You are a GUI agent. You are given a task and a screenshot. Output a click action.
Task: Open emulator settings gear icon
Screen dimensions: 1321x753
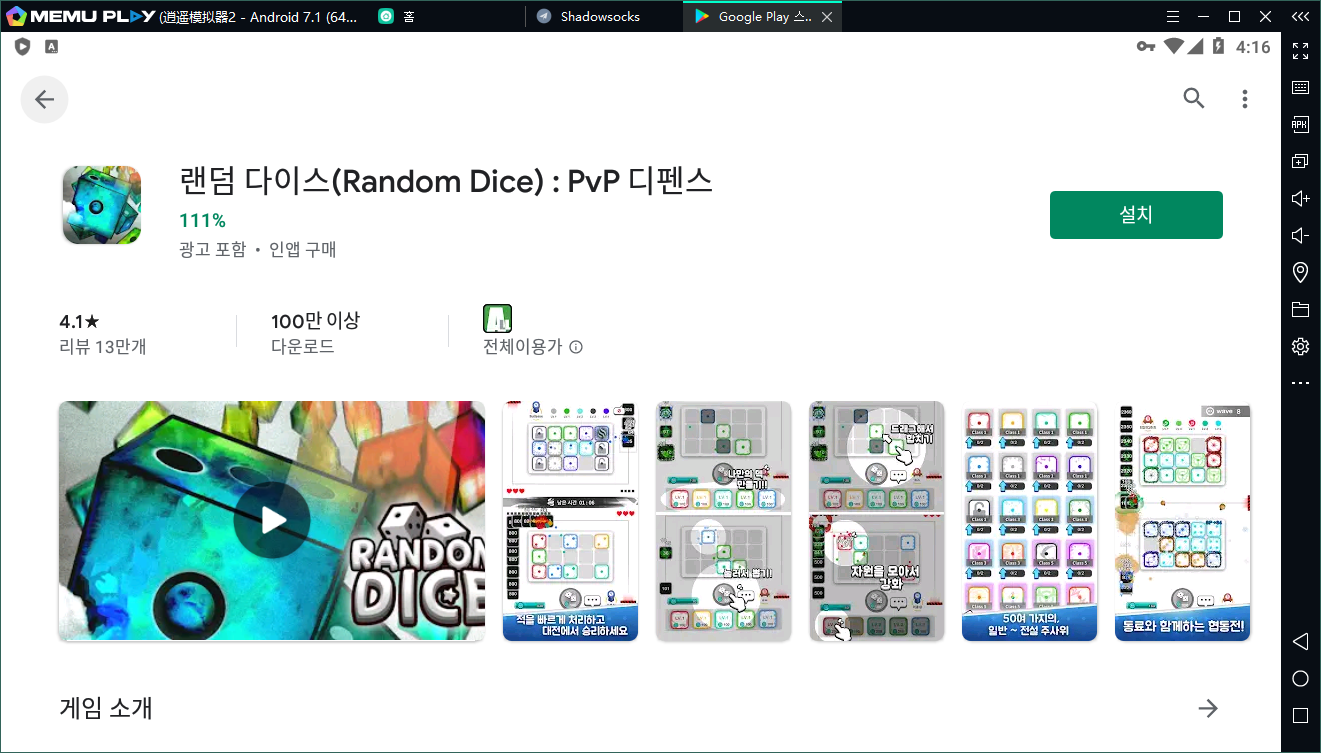[x=1300, y=346]
